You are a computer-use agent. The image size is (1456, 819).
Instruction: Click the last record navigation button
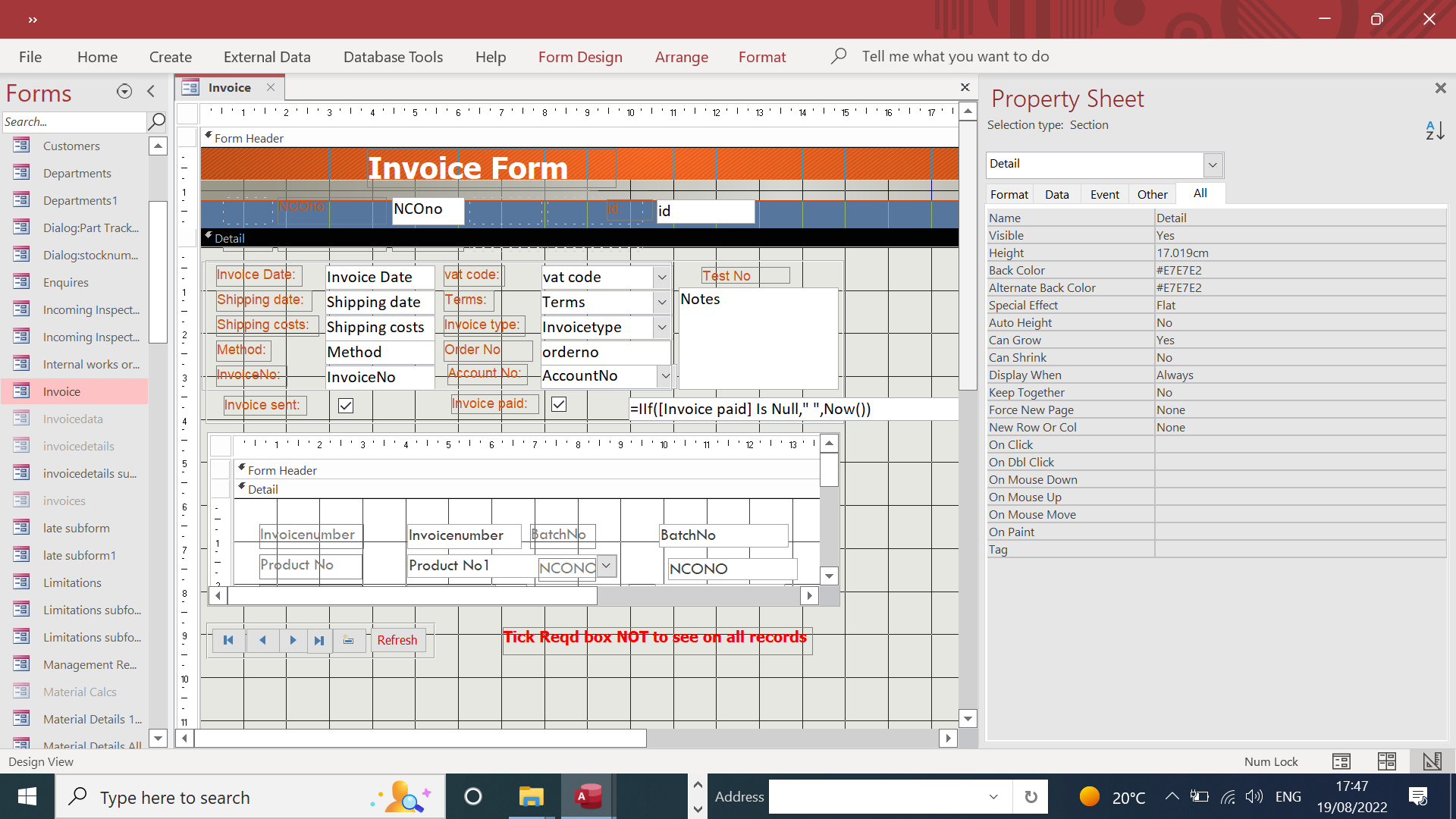point(319,641)
